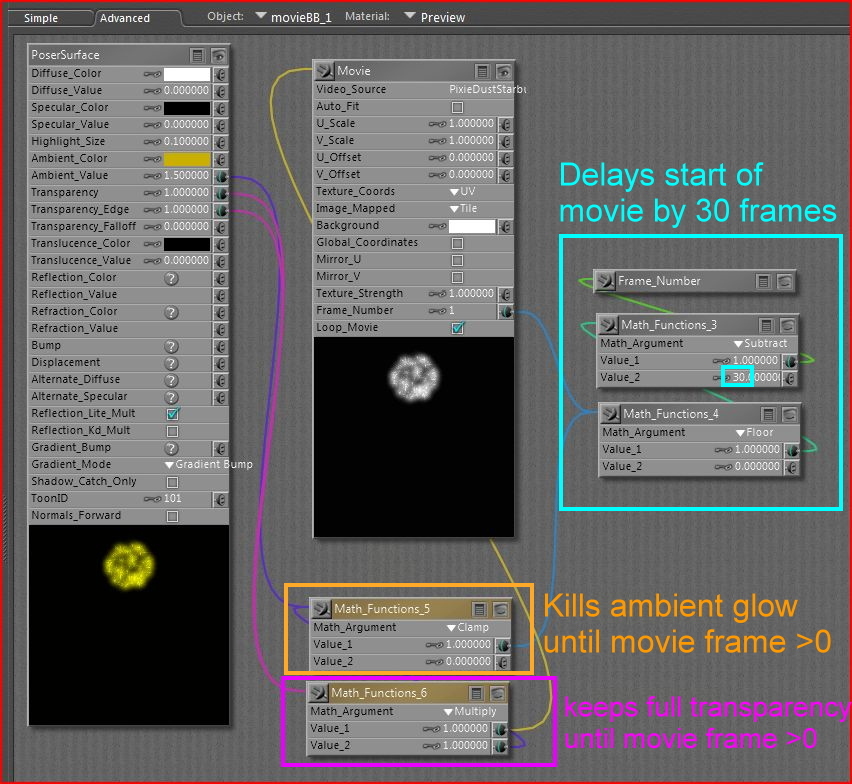Toggle Mirror_V checkbox
The image size is (852, 784).
[458, 277]
